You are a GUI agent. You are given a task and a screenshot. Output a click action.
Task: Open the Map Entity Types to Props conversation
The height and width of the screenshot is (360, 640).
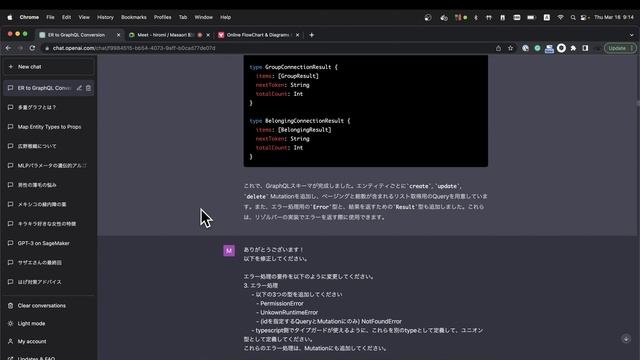click(49, 127)
